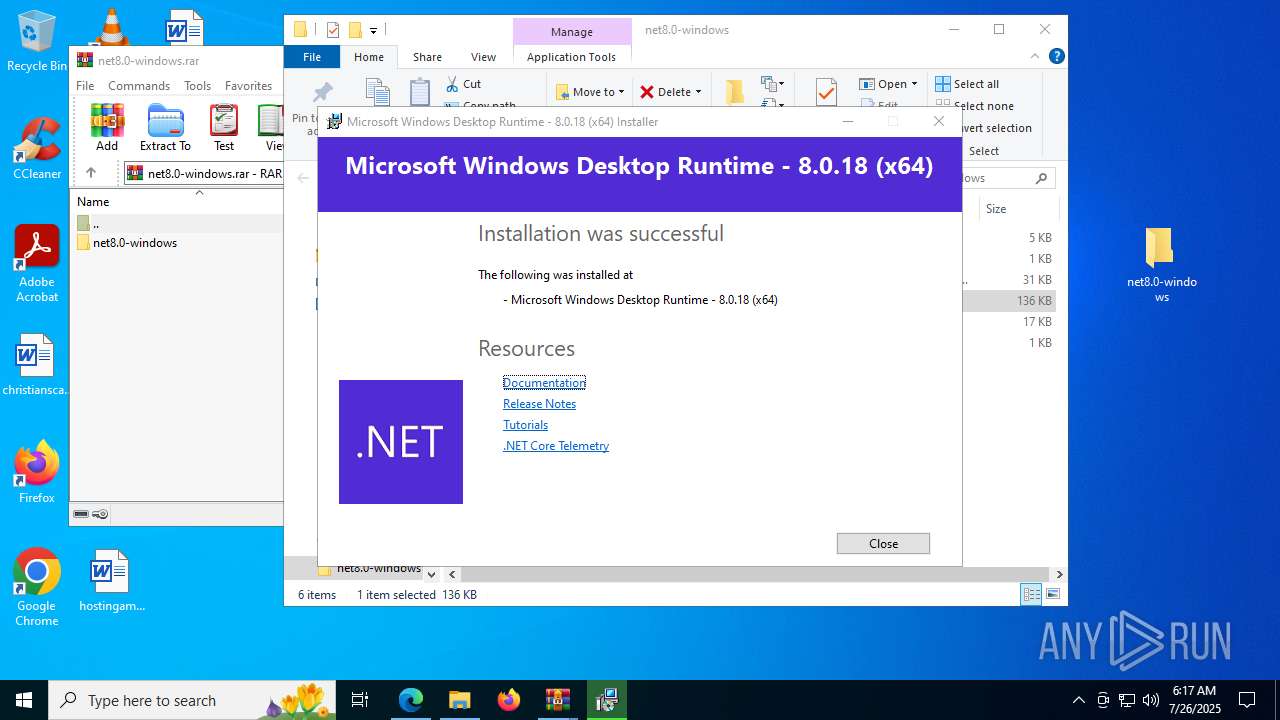Open Recycle Bin desktop icon
Screen dimensions: 1280x720
click(36, 41)
